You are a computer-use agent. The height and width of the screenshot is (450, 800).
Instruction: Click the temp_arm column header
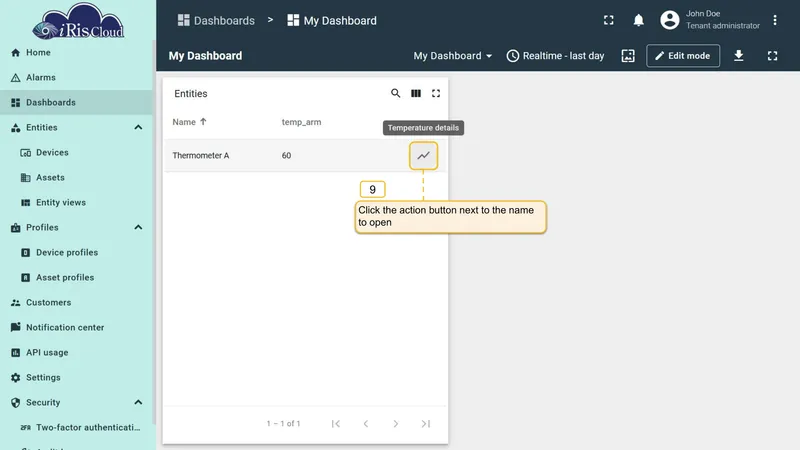tap(302, 122)
